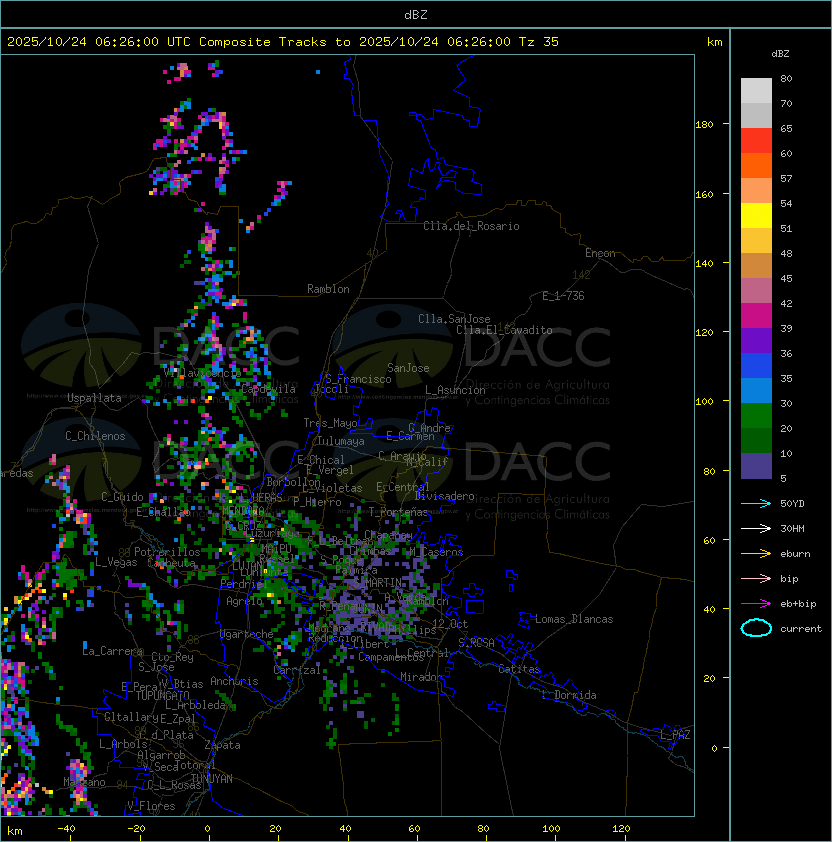The width and height of the screenshot is (832, 842).
Task: Click the 100 km vertical axis tick label
Action: (x=704, y=402)
